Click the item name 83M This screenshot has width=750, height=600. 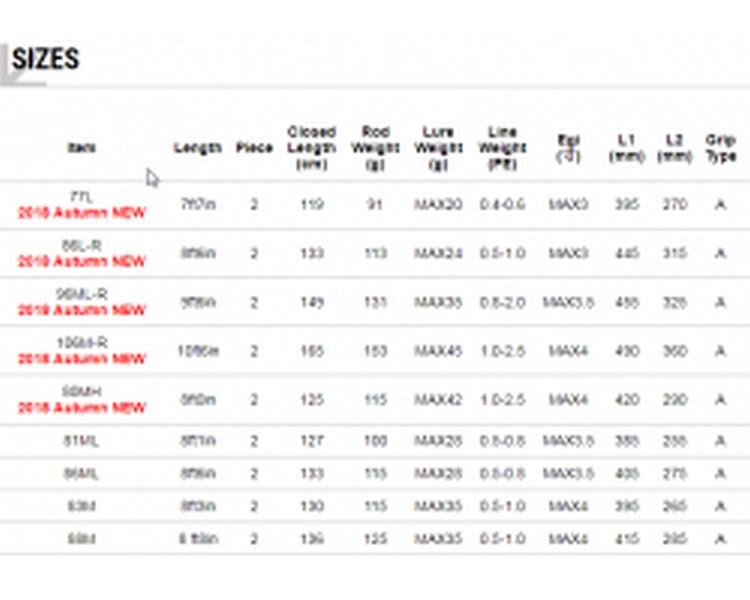[82, 506]
